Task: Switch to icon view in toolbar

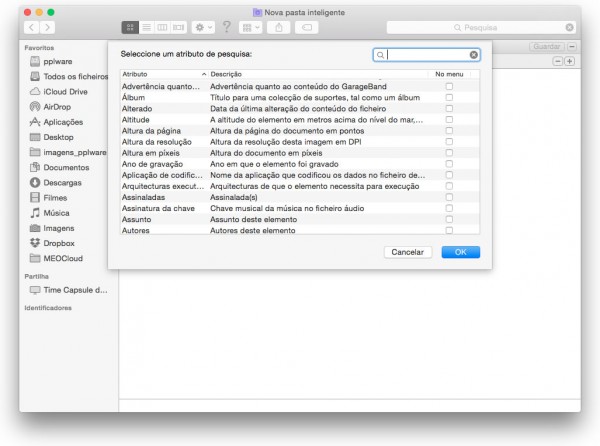Action: 130,27
